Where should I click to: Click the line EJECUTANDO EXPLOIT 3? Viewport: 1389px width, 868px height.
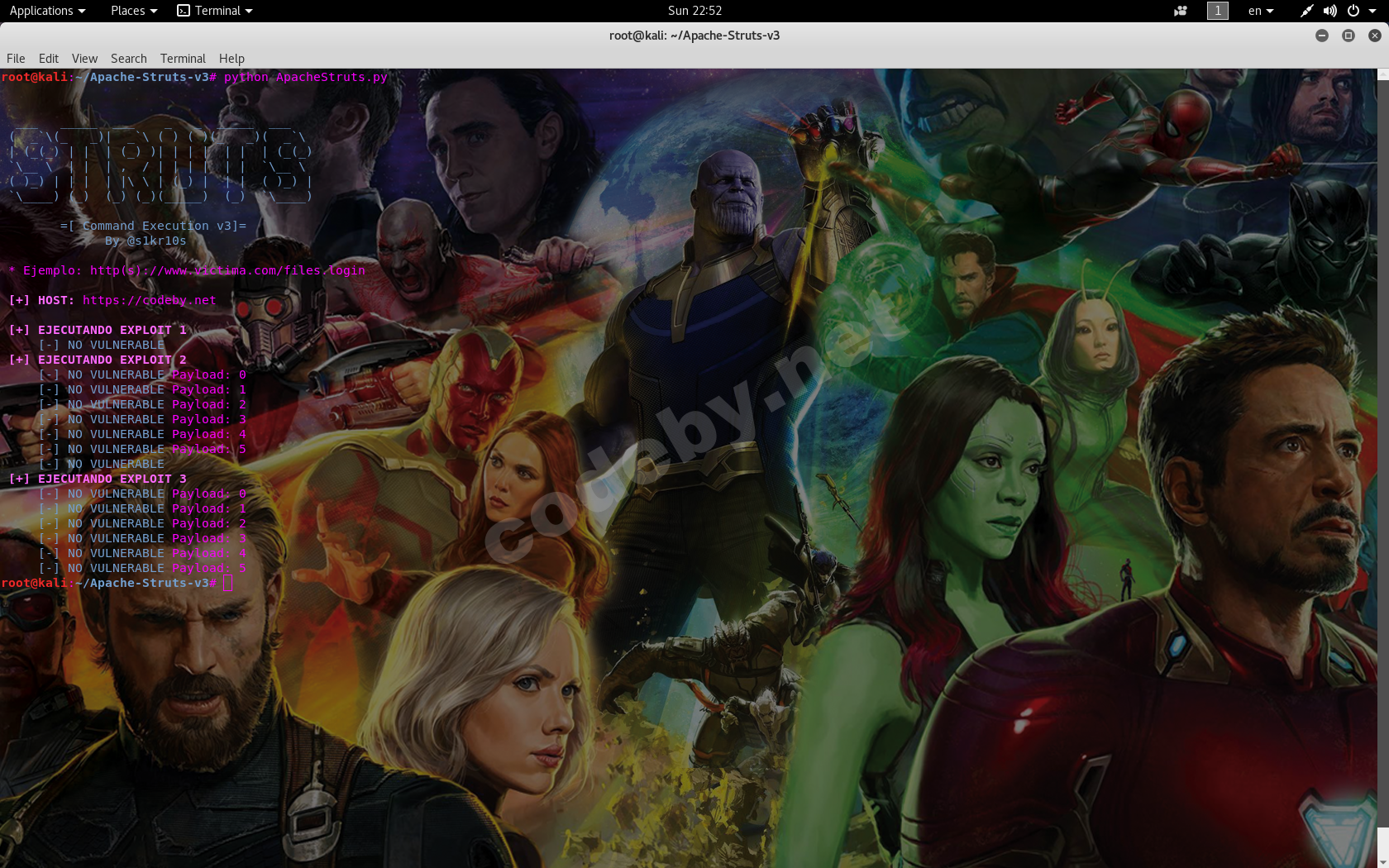point(98,479)
